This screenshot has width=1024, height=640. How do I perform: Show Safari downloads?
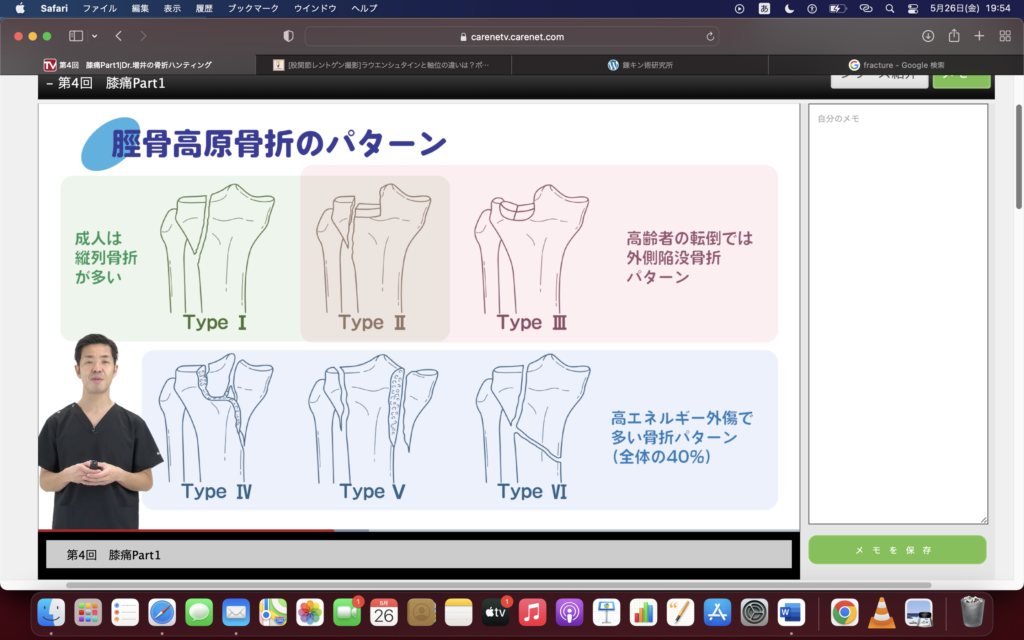[x=928, y=36]
